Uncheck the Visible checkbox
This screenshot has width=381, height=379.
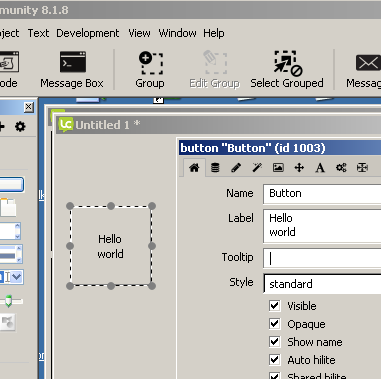point(275,306)
